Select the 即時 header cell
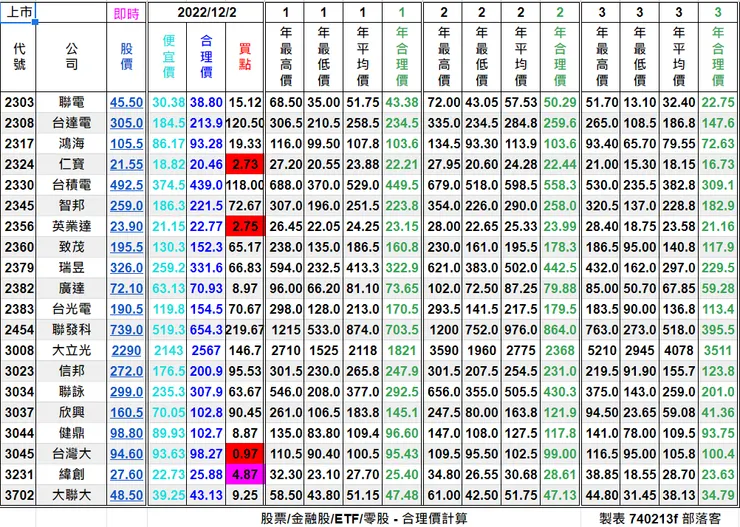 [126, 13]
